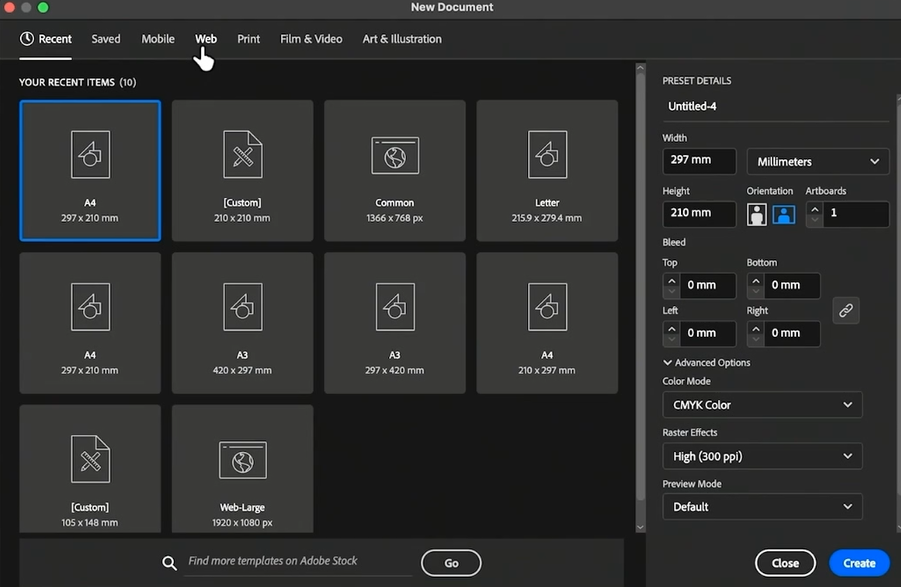This screenshot has width=901, height=587.
Task: Select the Letter 215.9 x 279.4 mm preset
Action: (547, 171)
